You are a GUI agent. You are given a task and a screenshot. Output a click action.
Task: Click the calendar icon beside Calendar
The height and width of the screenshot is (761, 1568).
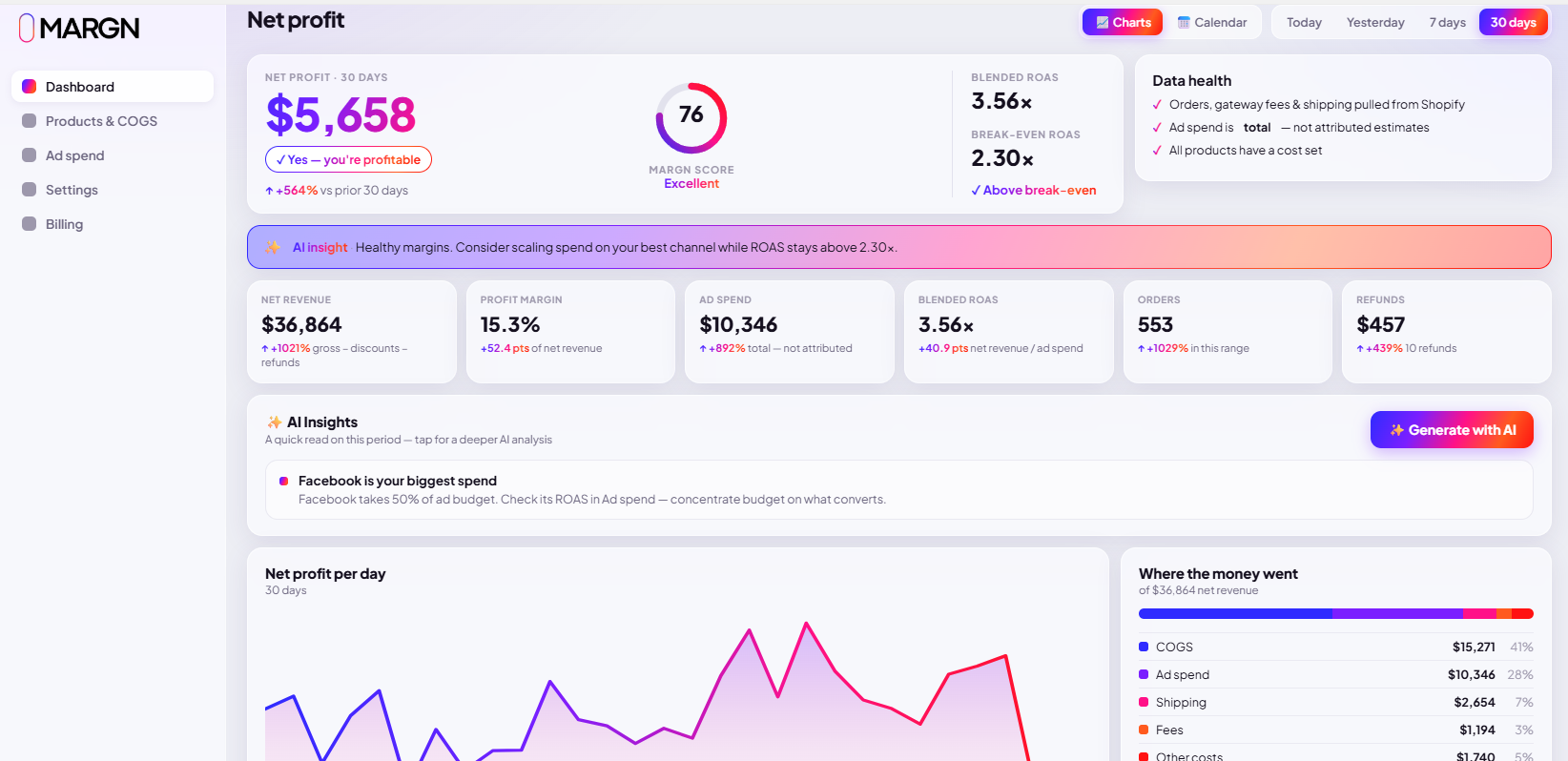[x=1184, y=22]
